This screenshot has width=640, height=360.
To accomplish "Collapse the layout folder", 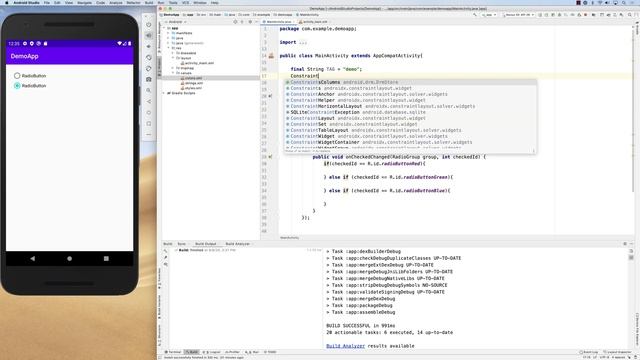I will [x=173, y=58].
